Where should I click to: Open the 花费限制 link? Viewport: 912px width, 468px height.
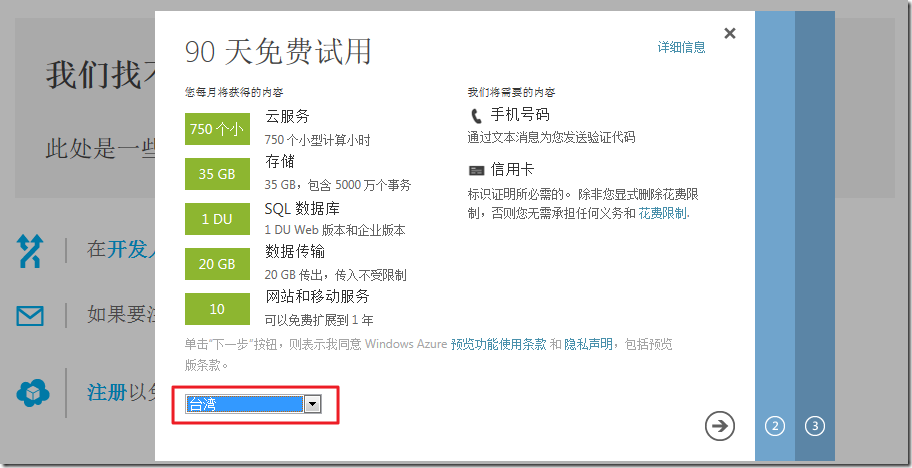(x=663, y=213)
